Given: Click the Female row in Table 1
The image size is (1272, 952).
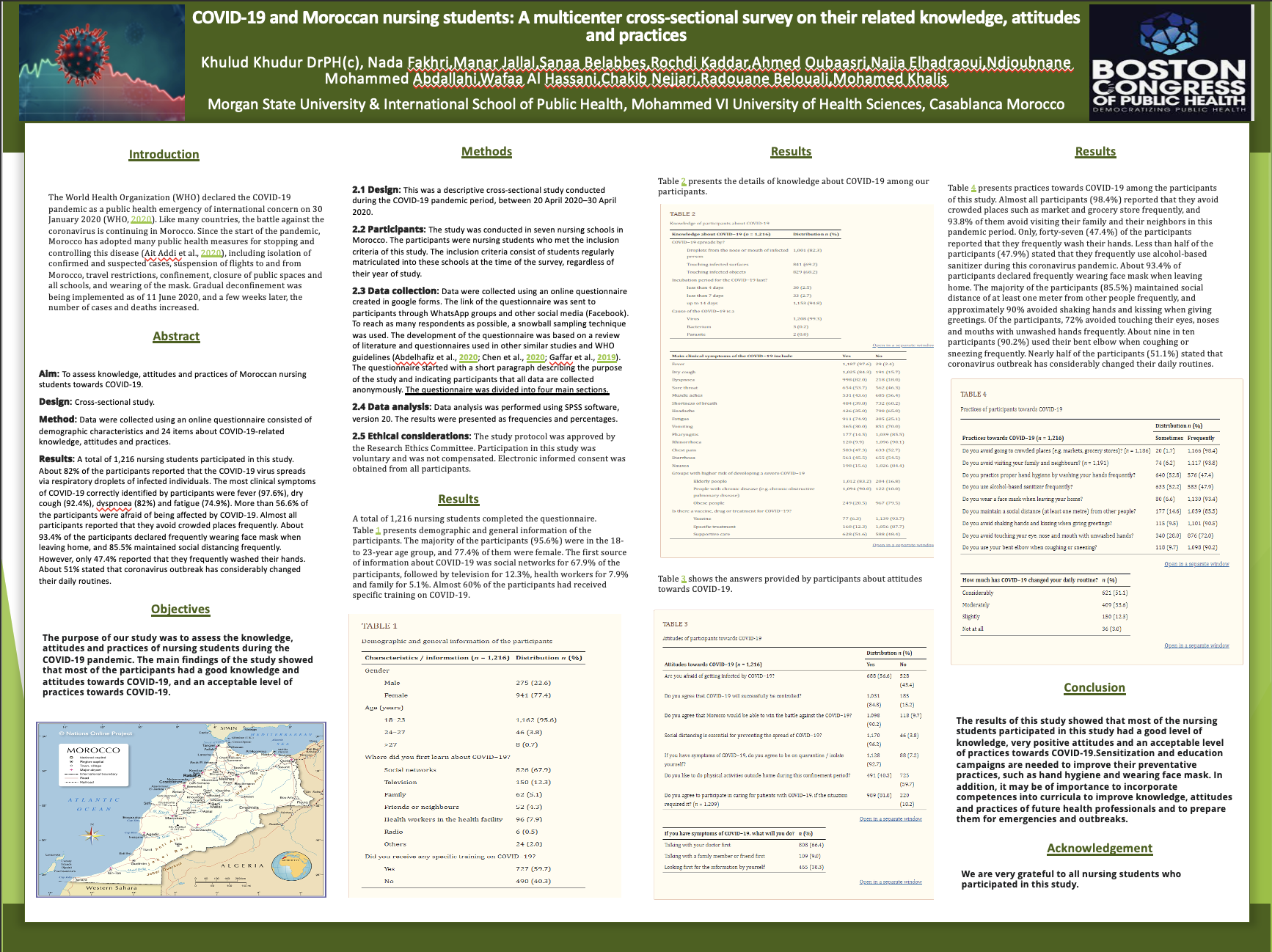Looking at the screenshot, I should [474, 695].
